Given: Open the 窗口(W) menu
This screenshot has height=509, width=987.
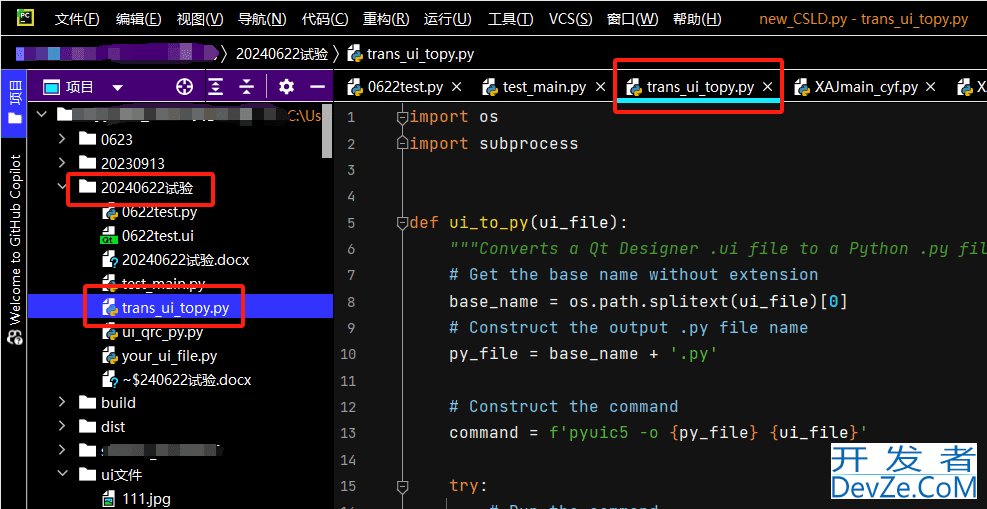Looking at the screenshot, I should coord(633,19).
